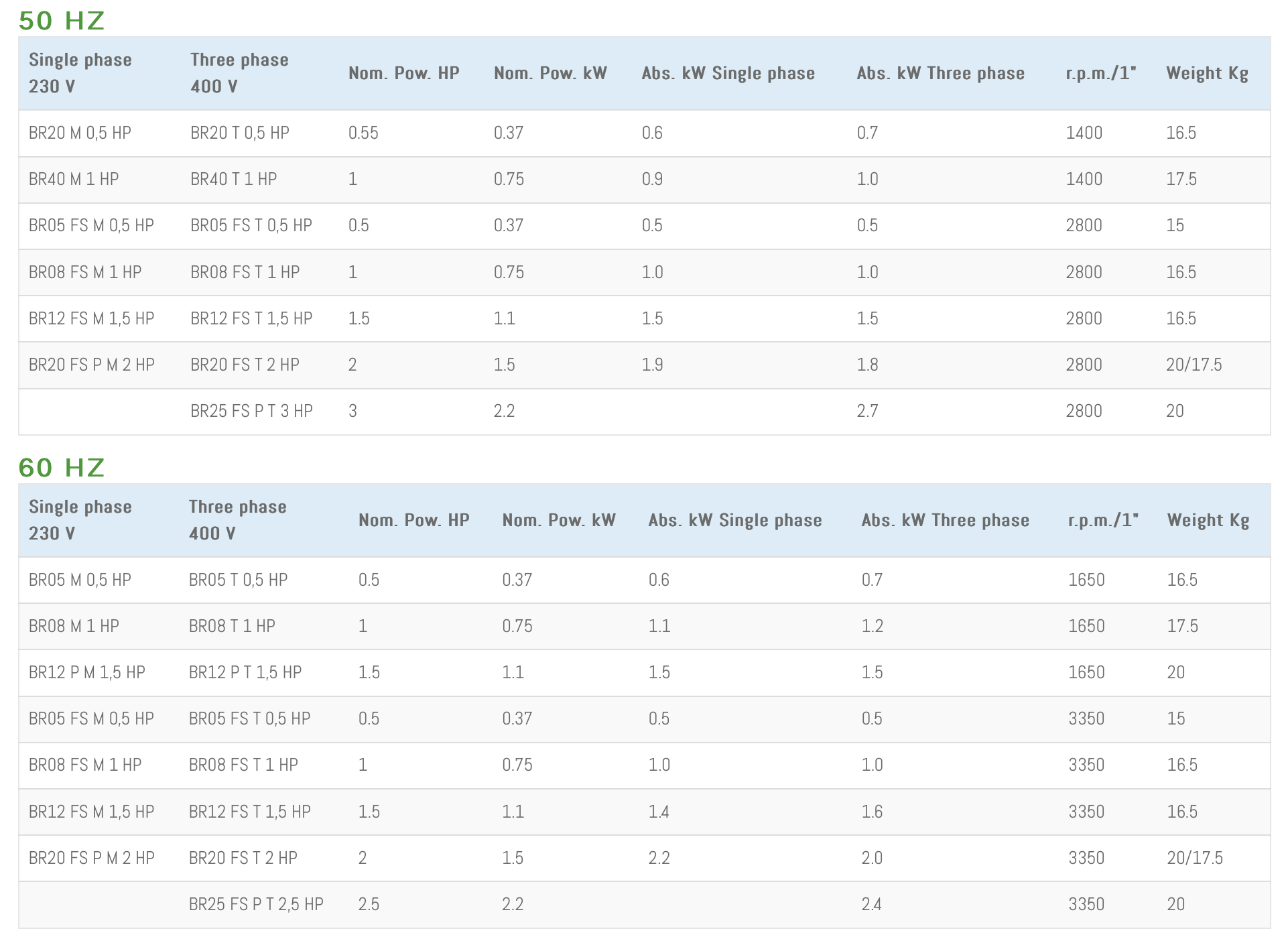Click the 2.4 absorbed kW value
The height and width of the screenshot is (945, 1288).
(x=872, y=904)
